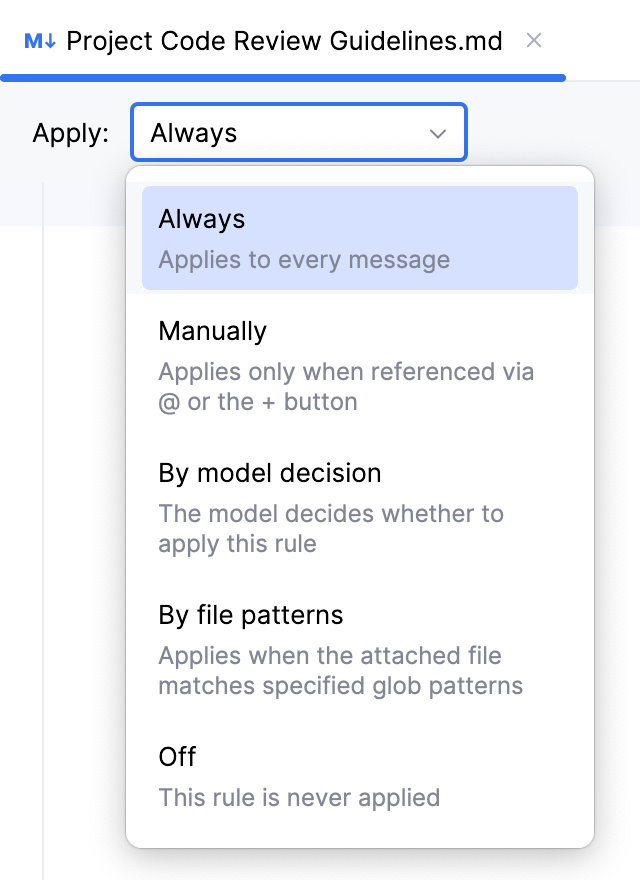Click the blue active-tab indicator bar
Image resolution: width=640 pixels, height=880 pixels.
click(283, 75)
